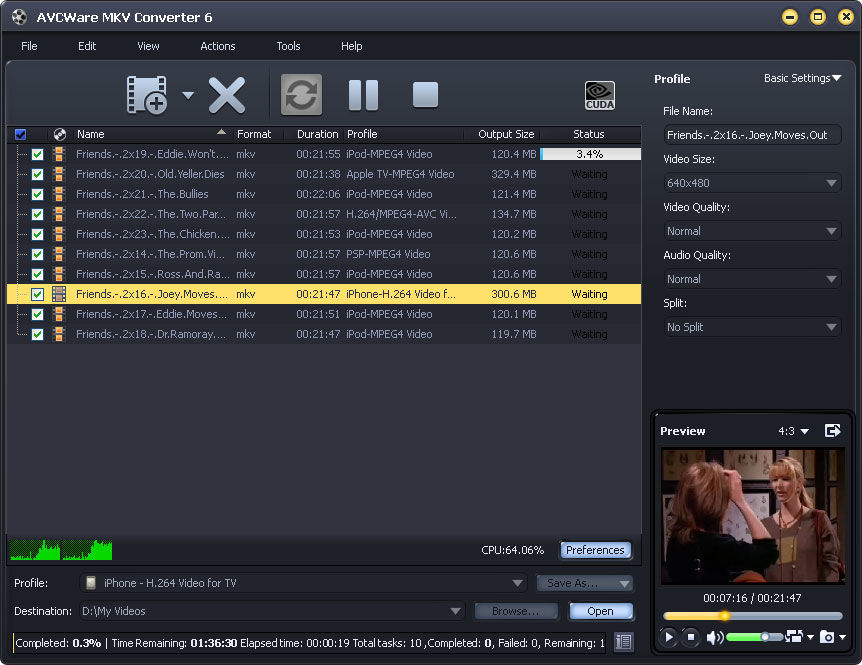Open the Actions menu

[218, 46]
